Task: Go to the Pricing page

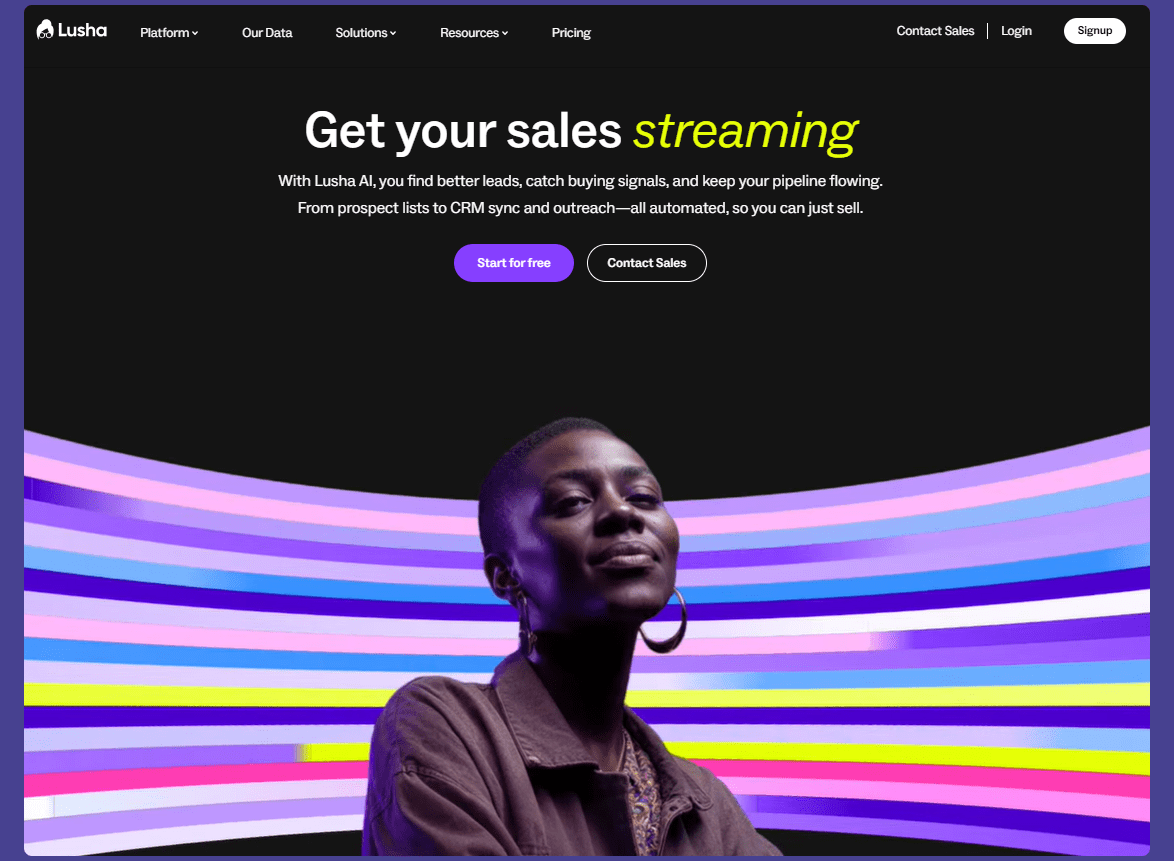Action: click(571, 33)
